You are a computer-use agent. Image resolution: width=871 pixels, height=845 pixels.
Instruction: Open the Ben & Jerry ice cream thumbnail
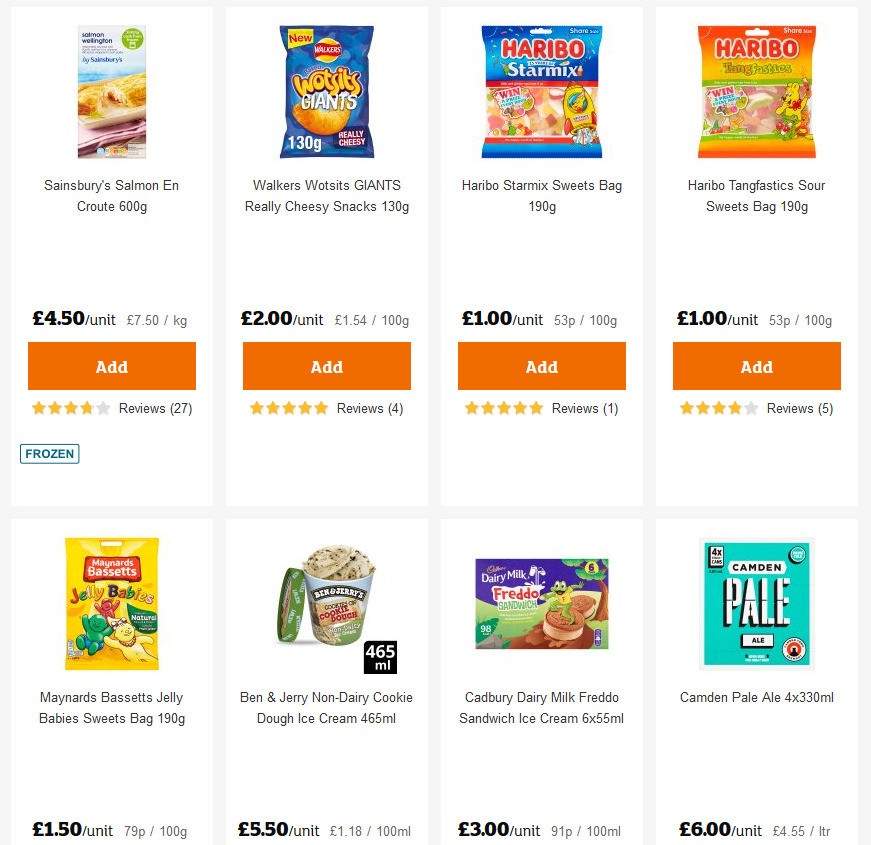click(326, 602)
